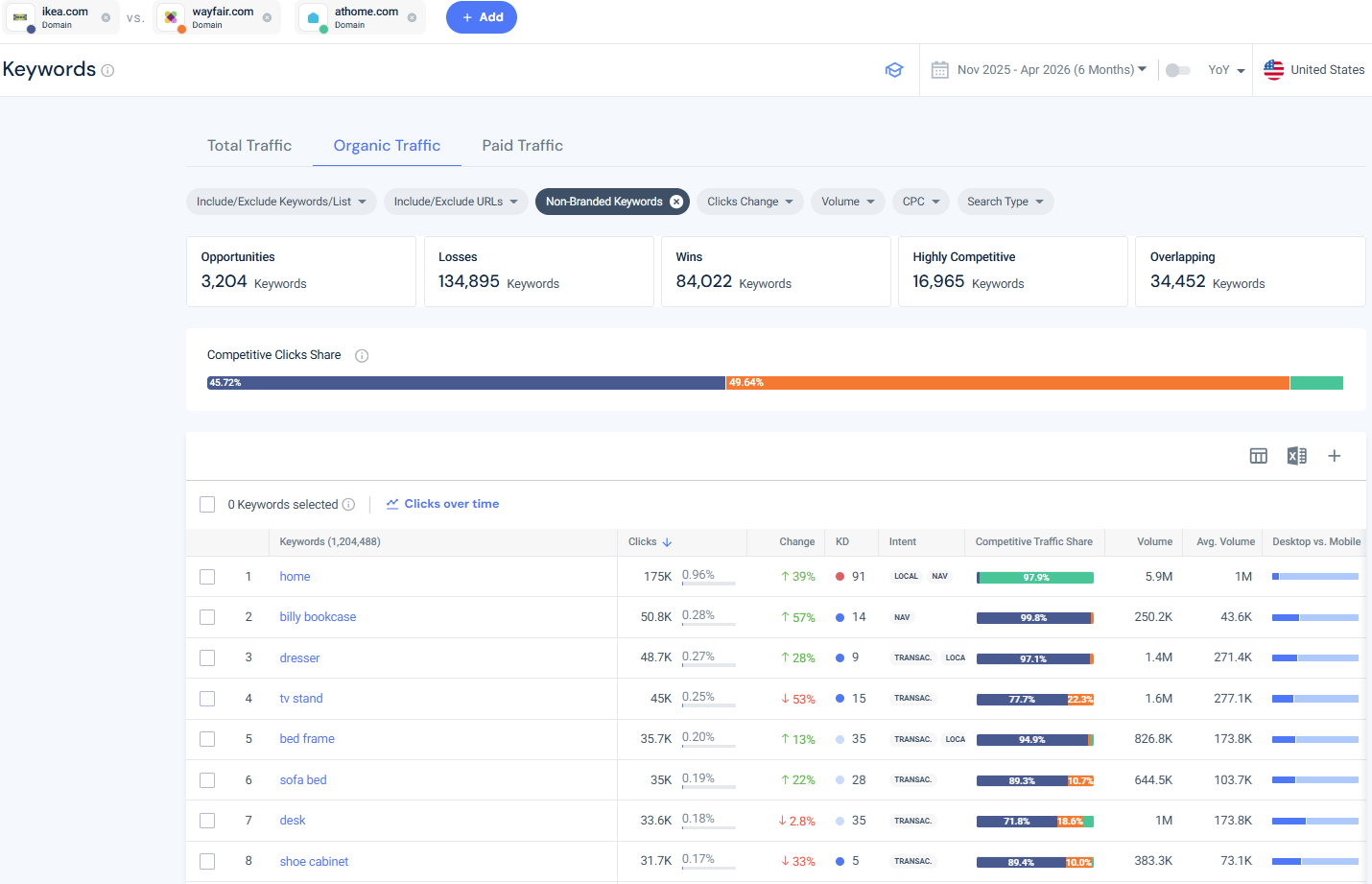Click the NAV intent badge for 'billy bookcase'

[x=902, y=617]
